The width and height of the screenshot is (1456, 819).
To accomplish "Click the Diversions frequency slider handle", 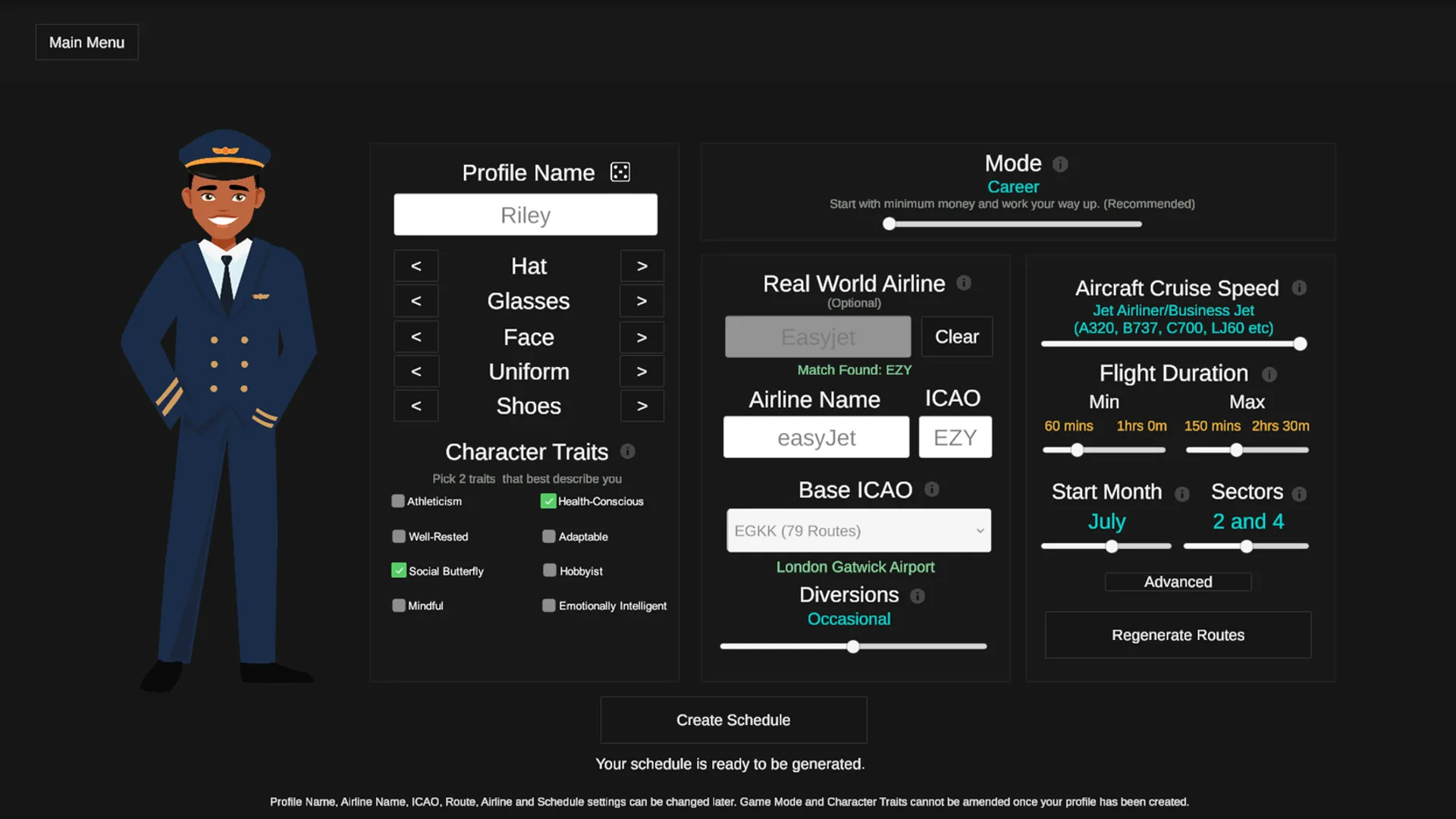I will click(x=853, y=647).
